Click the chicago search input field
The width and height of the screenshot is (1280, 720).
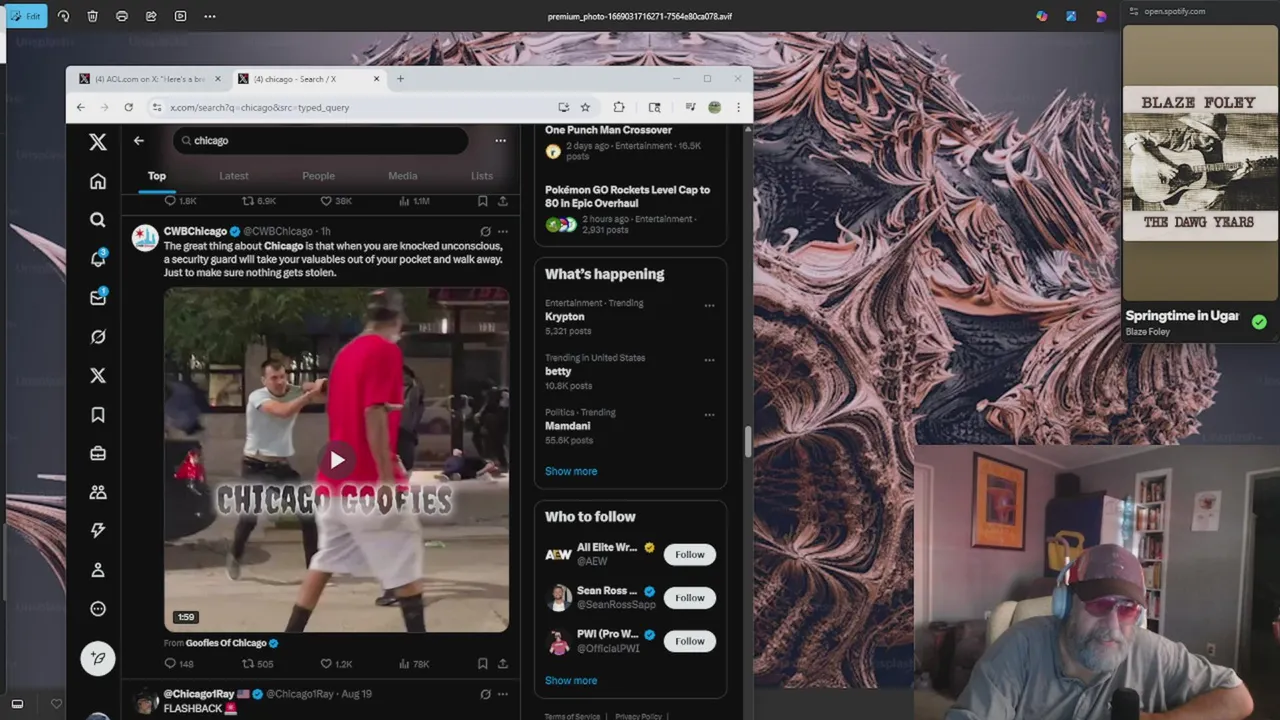point(320,140)
